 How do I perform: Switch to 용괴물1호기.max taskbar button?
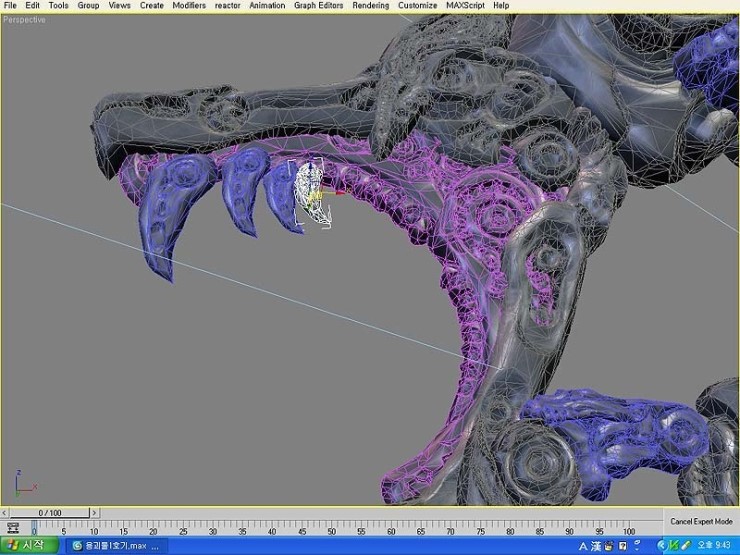point(116,547)
